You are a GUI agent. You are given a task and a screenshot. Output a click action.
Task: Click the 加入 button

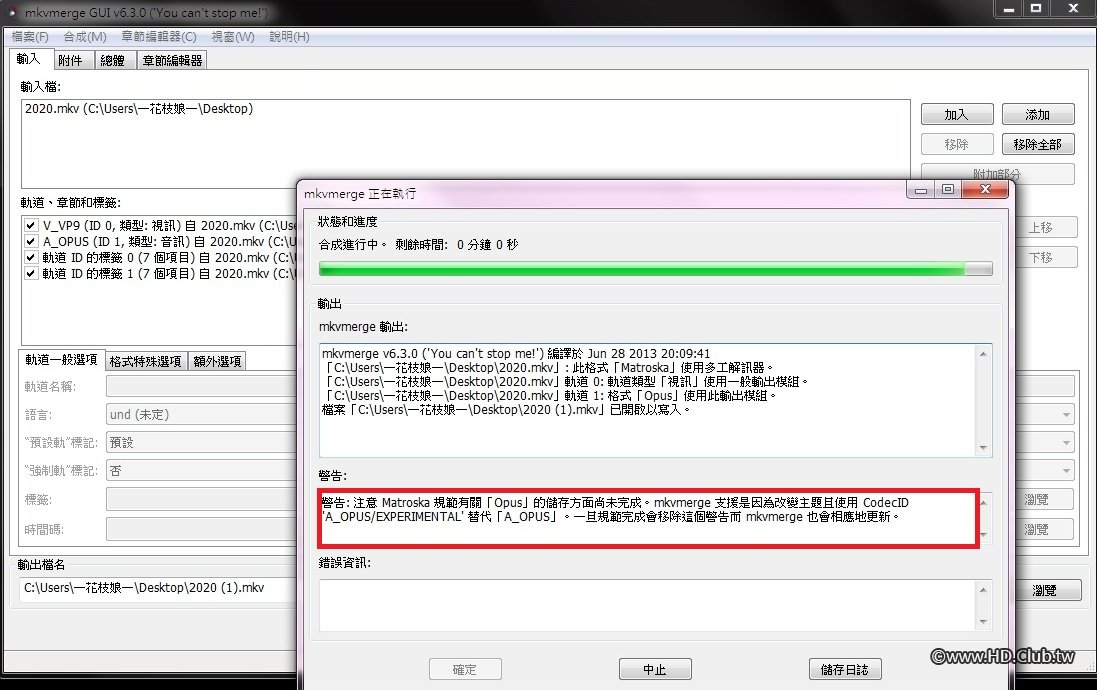coord(956,114)
